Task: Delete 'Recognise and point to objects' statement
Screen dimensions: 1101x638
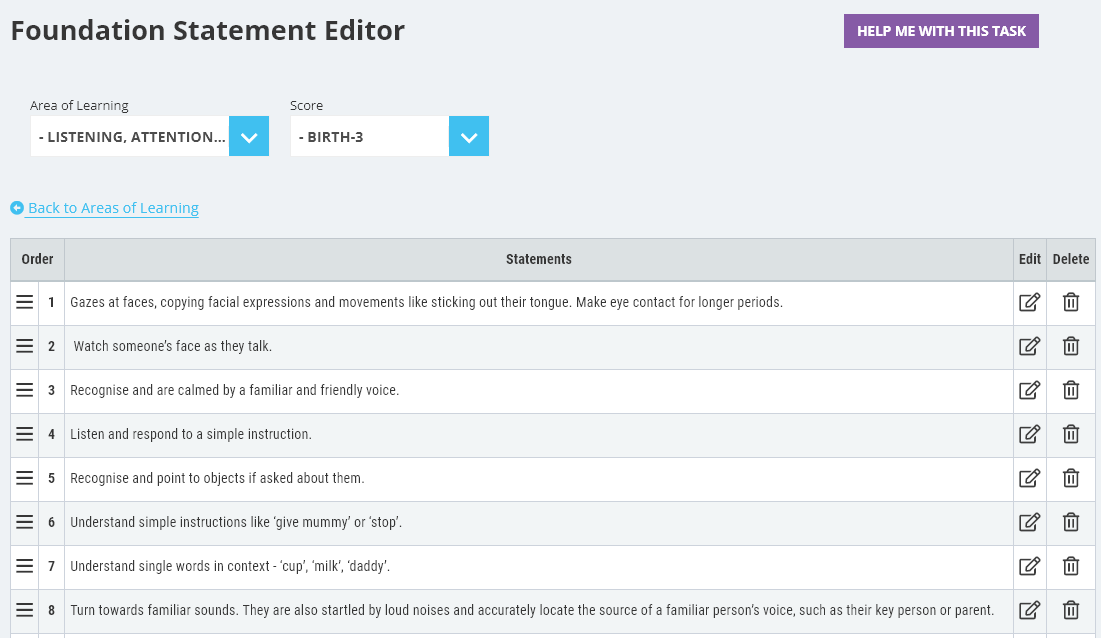Action: [x=1071, y=478]
